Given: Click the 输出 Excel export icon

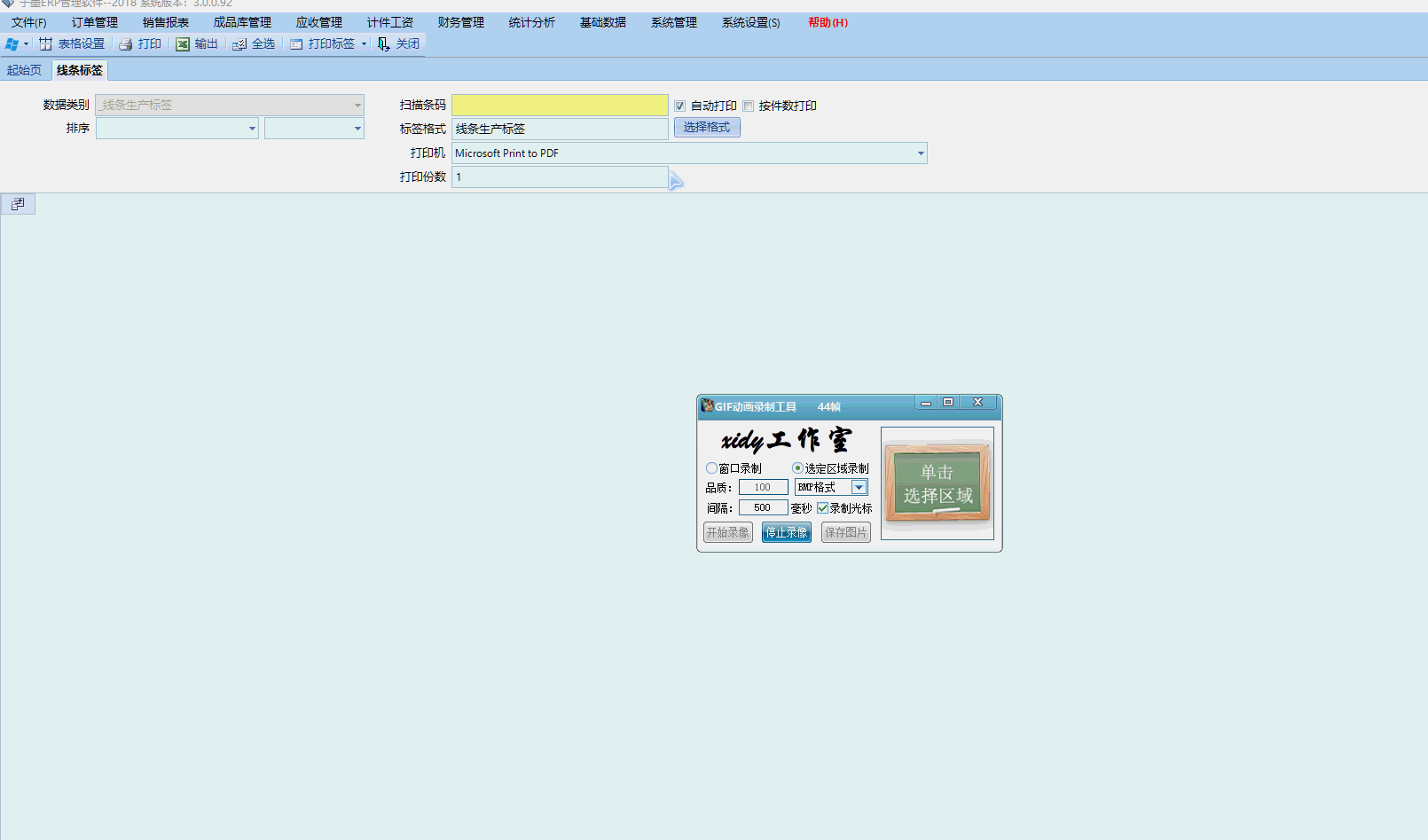Looking at the screenshot, I should tap(183, 44).
